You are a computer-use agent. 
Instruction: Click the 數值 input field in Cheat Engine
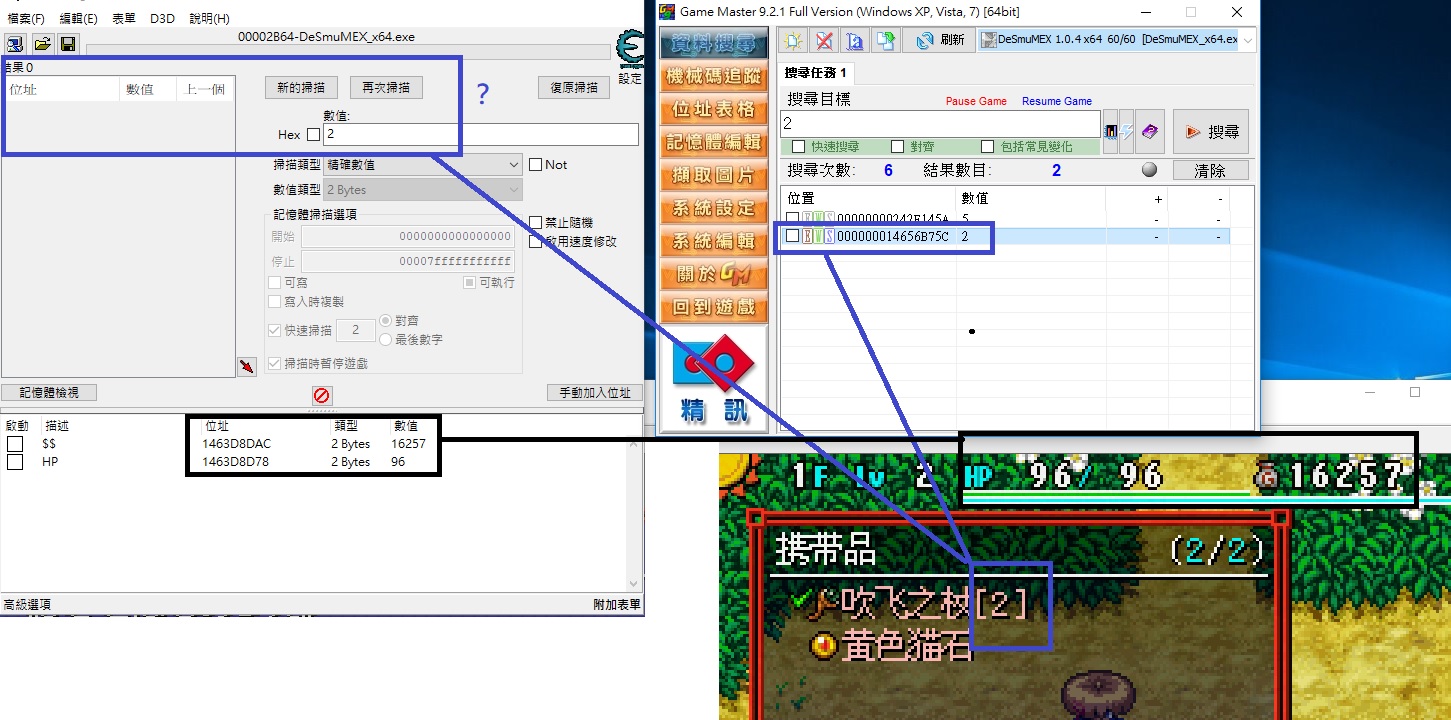(480, 134)
